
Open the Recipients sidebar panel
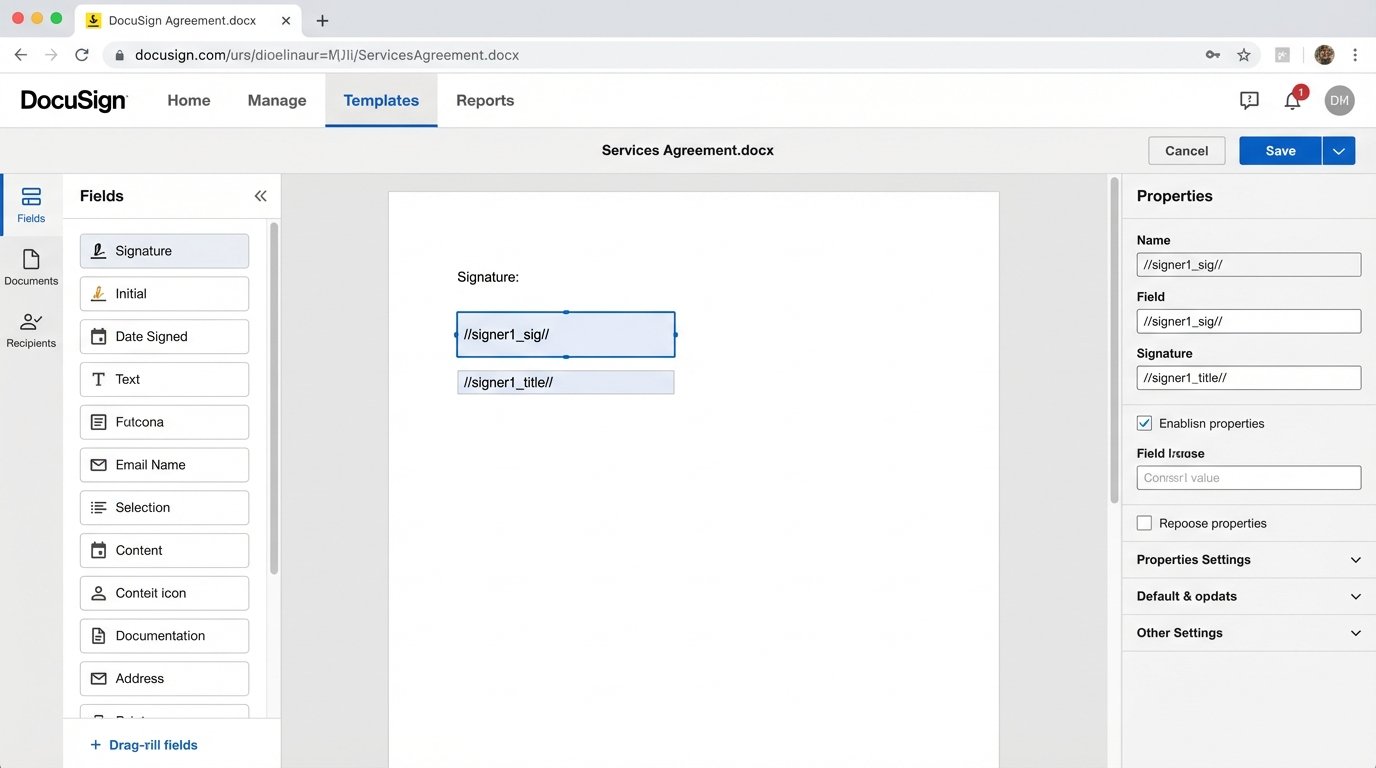point(31,330)
